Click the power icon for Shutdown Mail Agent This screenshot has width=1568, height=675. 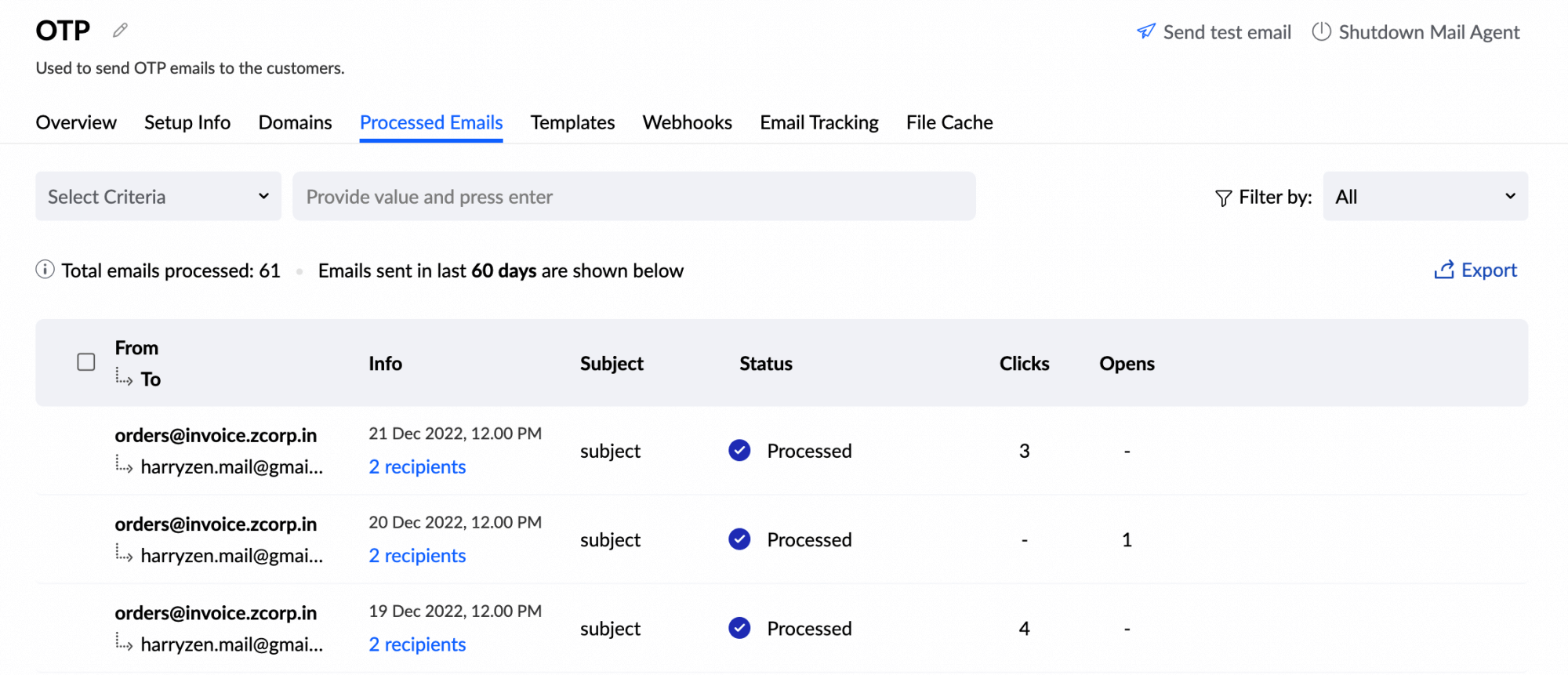pos(1321,31)
